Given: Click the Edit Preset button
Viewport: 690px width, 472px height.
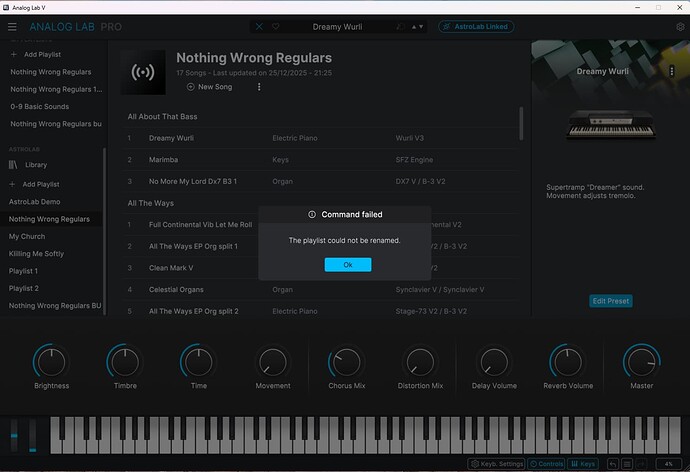Looking at the screenshot, I should 610,301.
